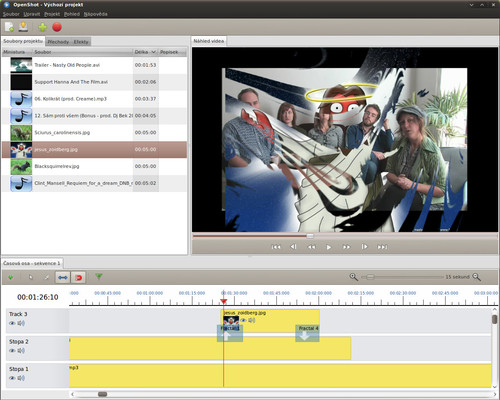This screenshot has height=400, width=500.
Task: Click the zoom in magnifier beside 15 sekund
Action: [x=477, y=277]
